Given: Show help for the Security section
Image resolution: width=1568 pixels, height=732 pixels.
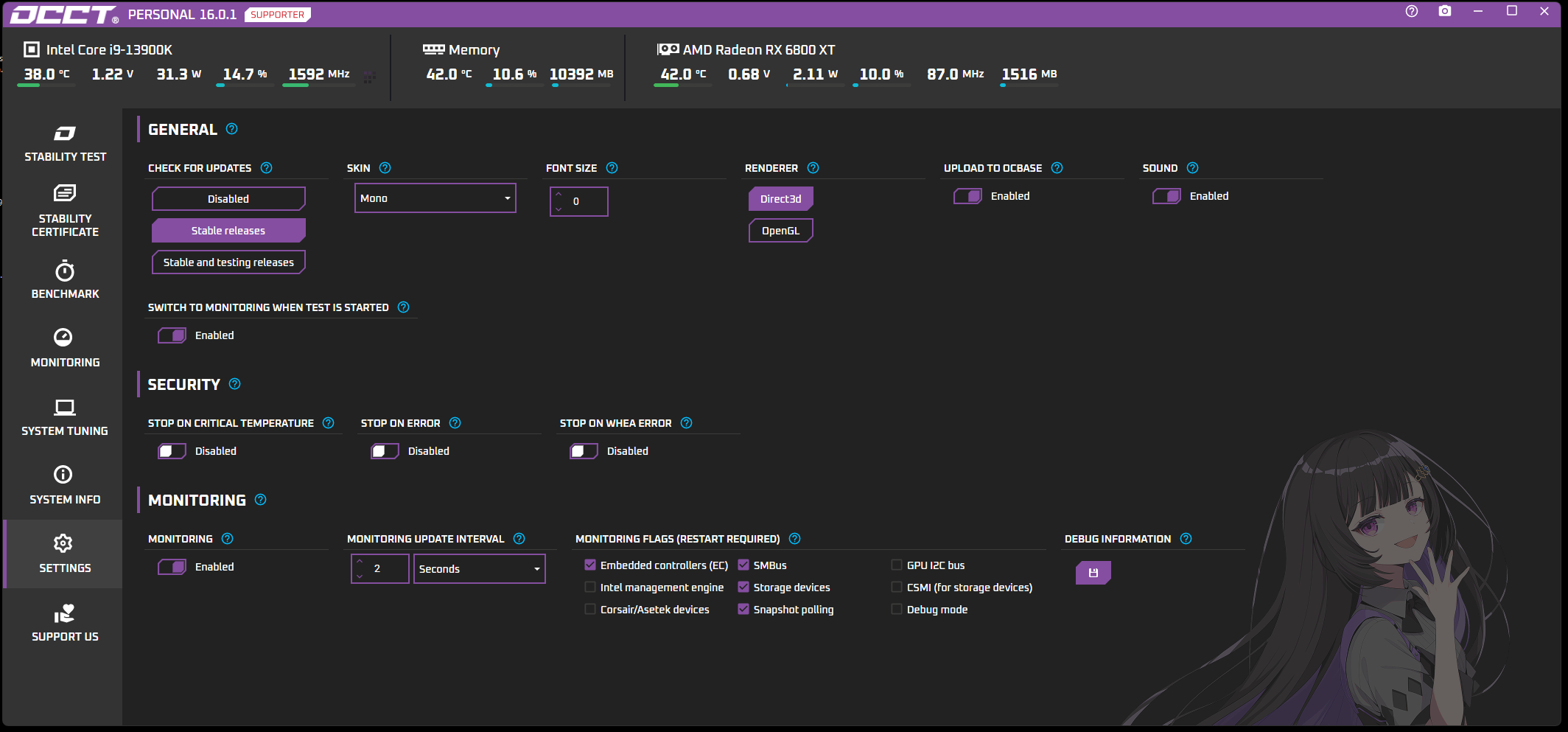Looking at the screenshot, I should pos(234,384).
